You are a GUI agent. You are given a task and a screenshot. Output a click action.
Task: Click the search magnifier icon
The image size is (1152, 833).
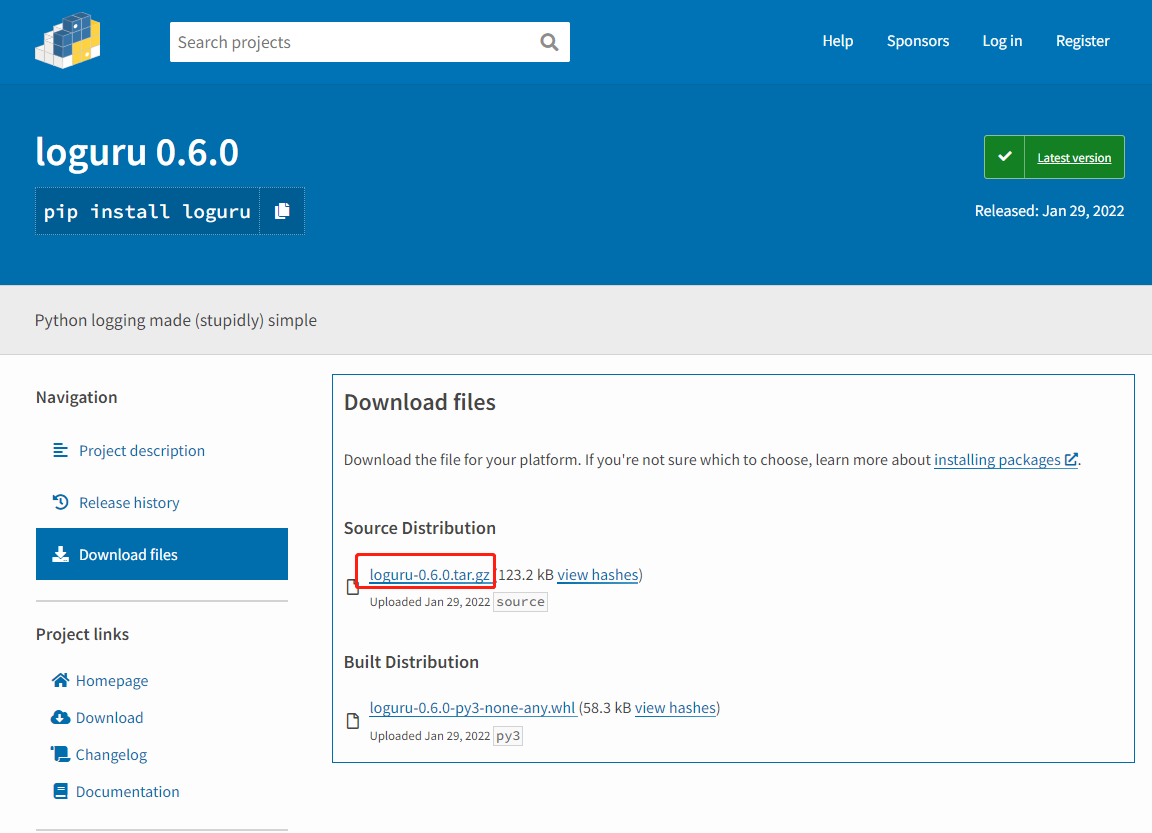(550, 42)
